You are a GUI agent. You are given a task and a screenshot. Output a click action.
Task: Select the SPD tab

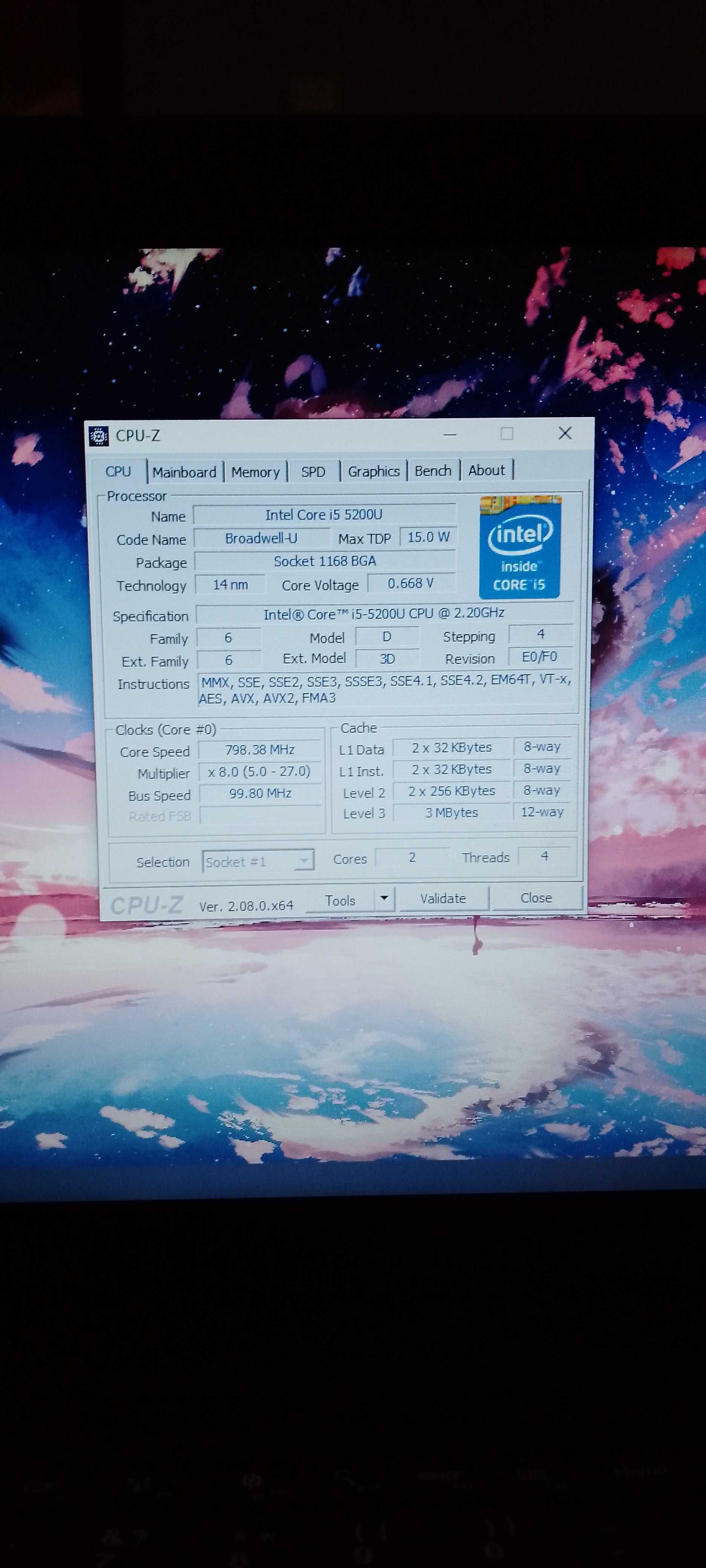(x=313, y=472)
